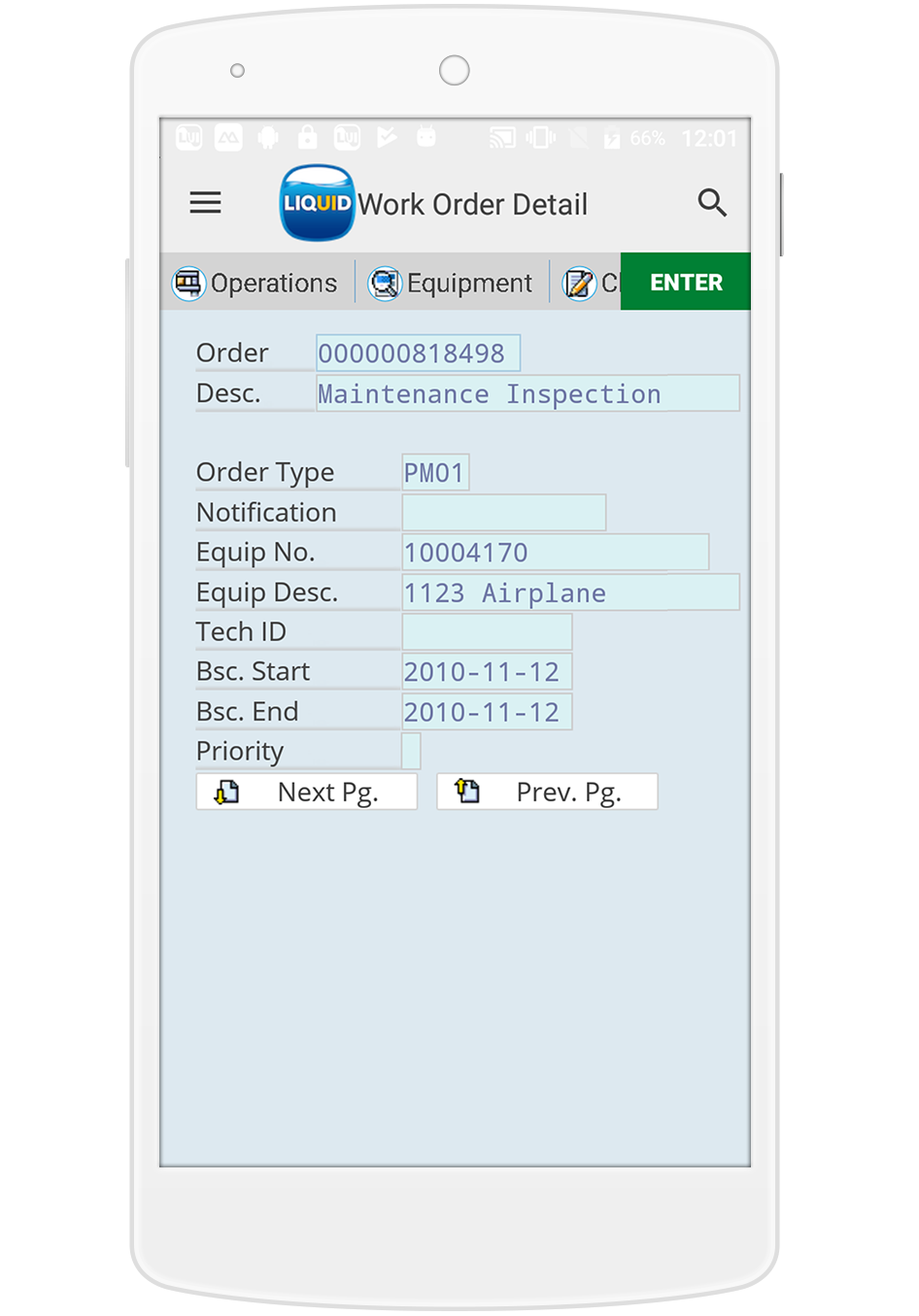Select the Bsc. Start date field
The image size is (919, 1316).
(x=487, y=672)
